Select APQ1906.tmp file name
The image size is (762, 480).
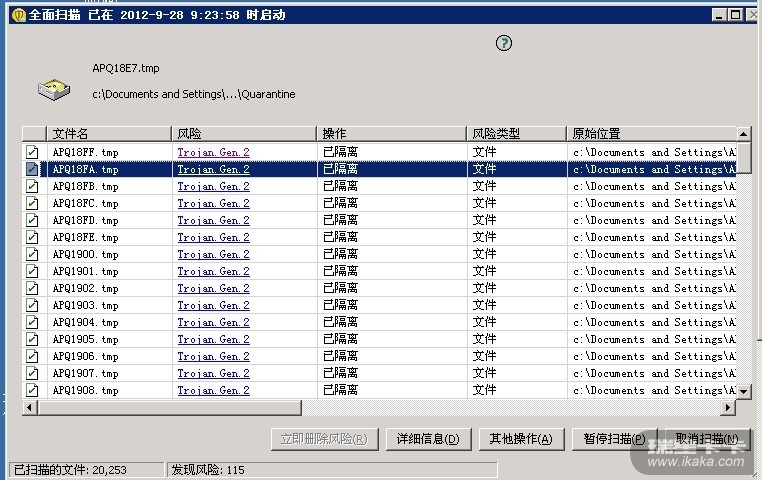(x=86, y=357)
